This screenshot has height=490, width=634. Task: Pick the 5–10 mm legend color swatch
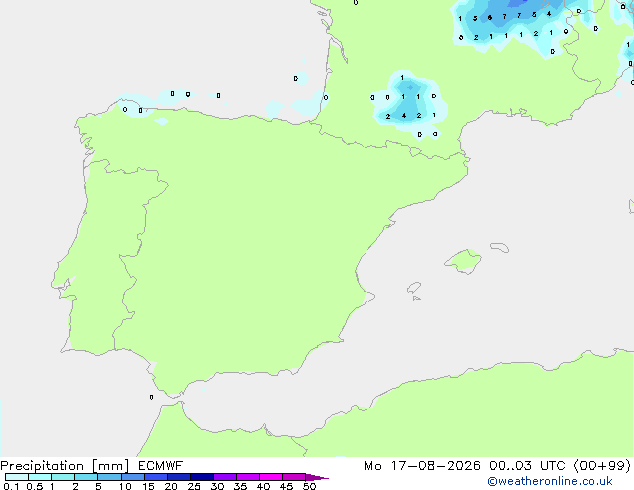[x=109, y=477]
